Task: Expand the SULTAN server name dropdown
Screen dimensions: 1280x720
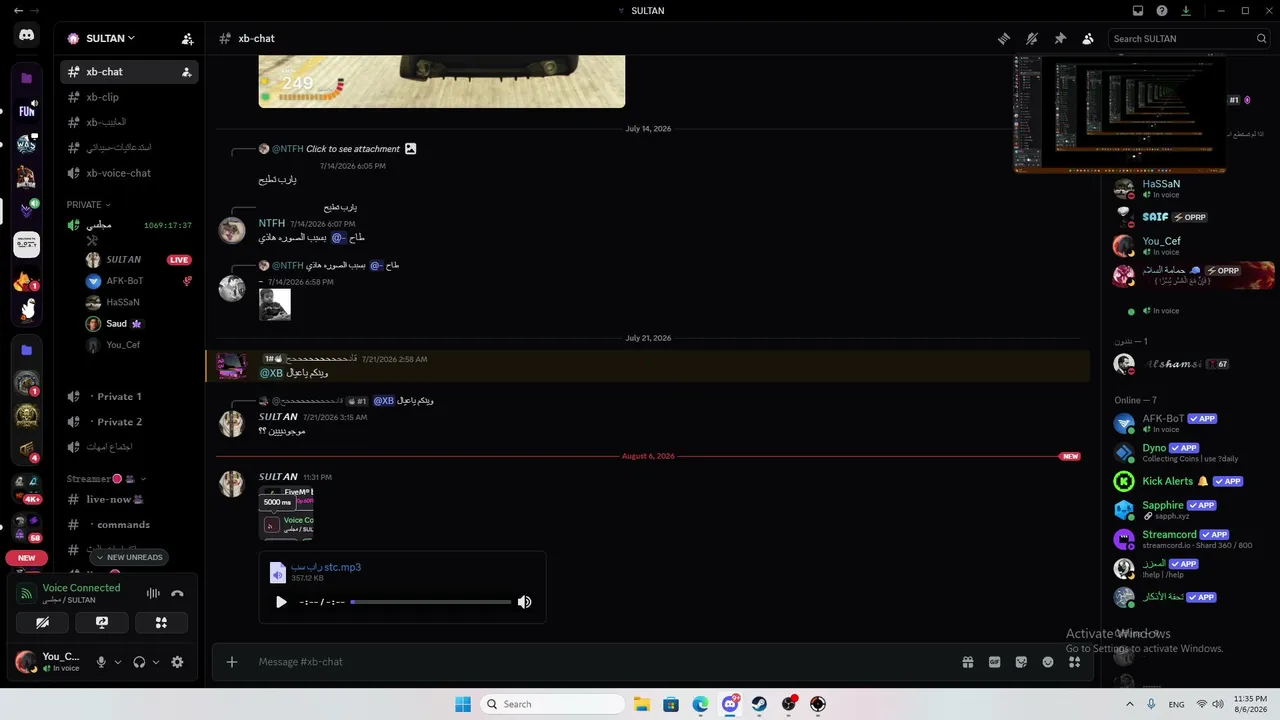Action: click(110, 38)
